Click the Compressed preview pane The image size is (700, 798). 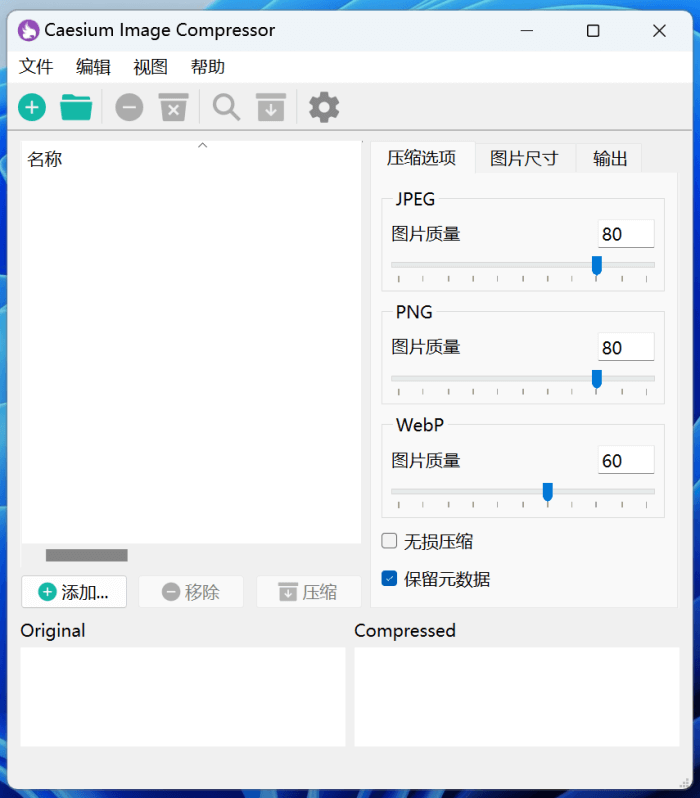pyautogui.click(x=517, y=697)
